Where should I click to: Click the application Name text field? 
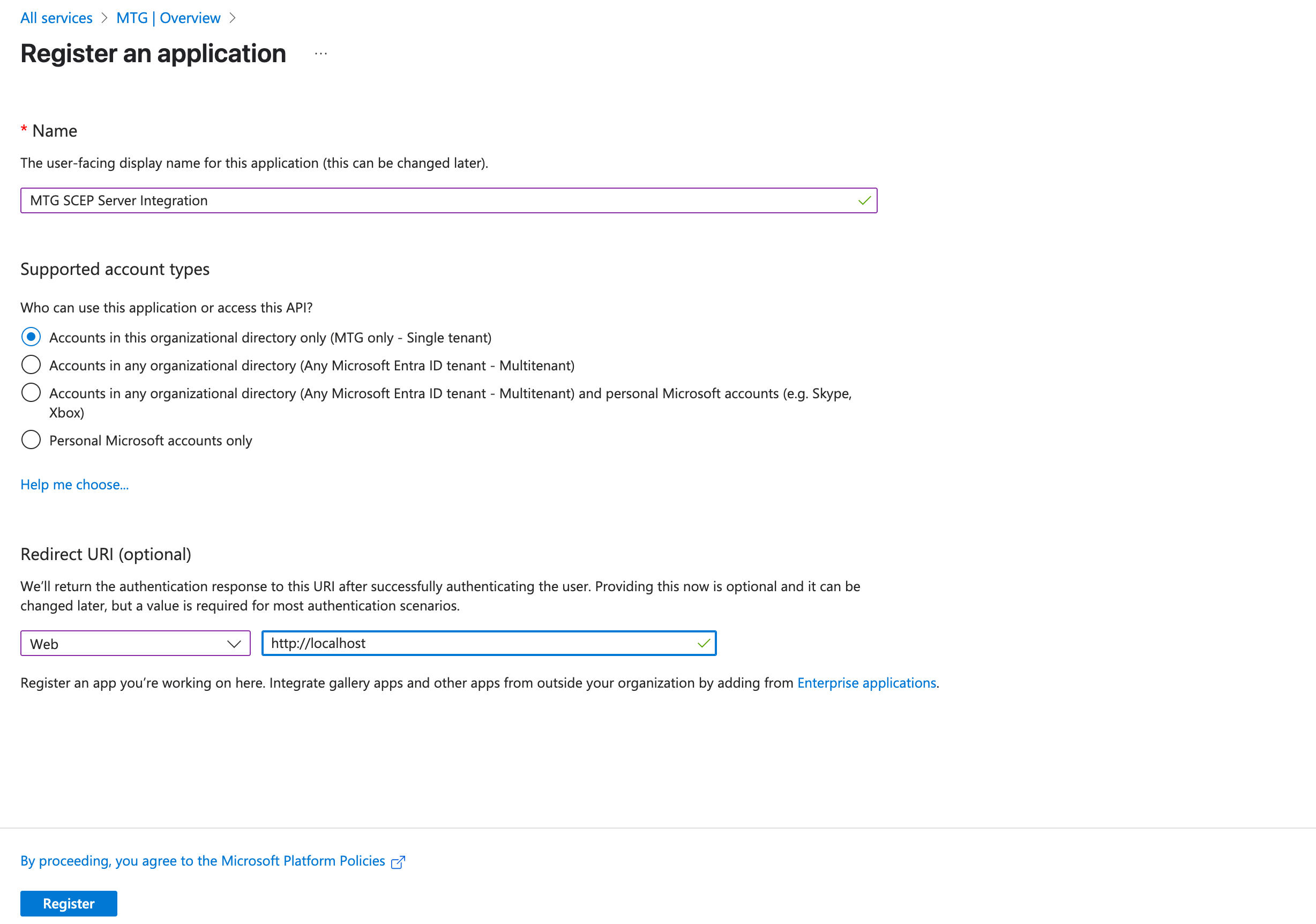(436, 200)
